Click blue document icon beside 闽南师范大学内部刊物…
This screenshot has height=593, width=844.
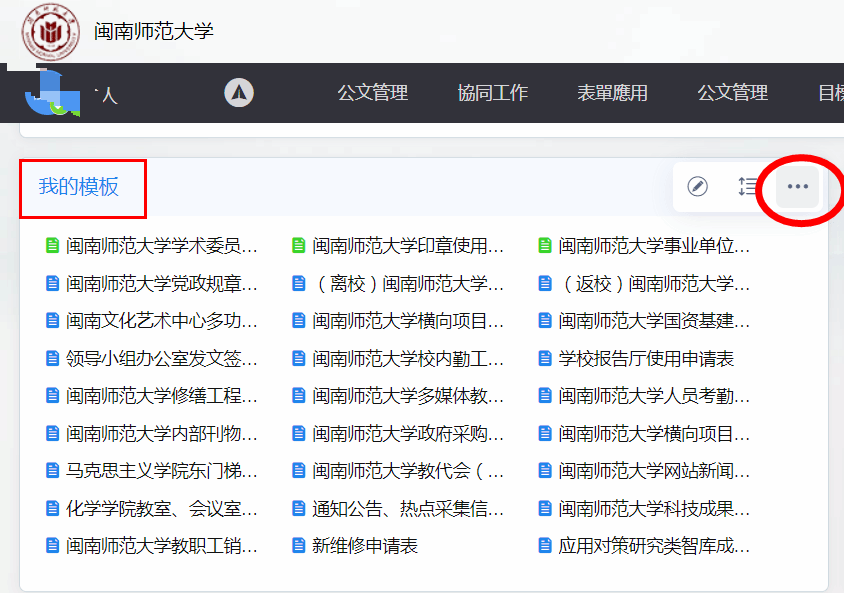point(52,434)
